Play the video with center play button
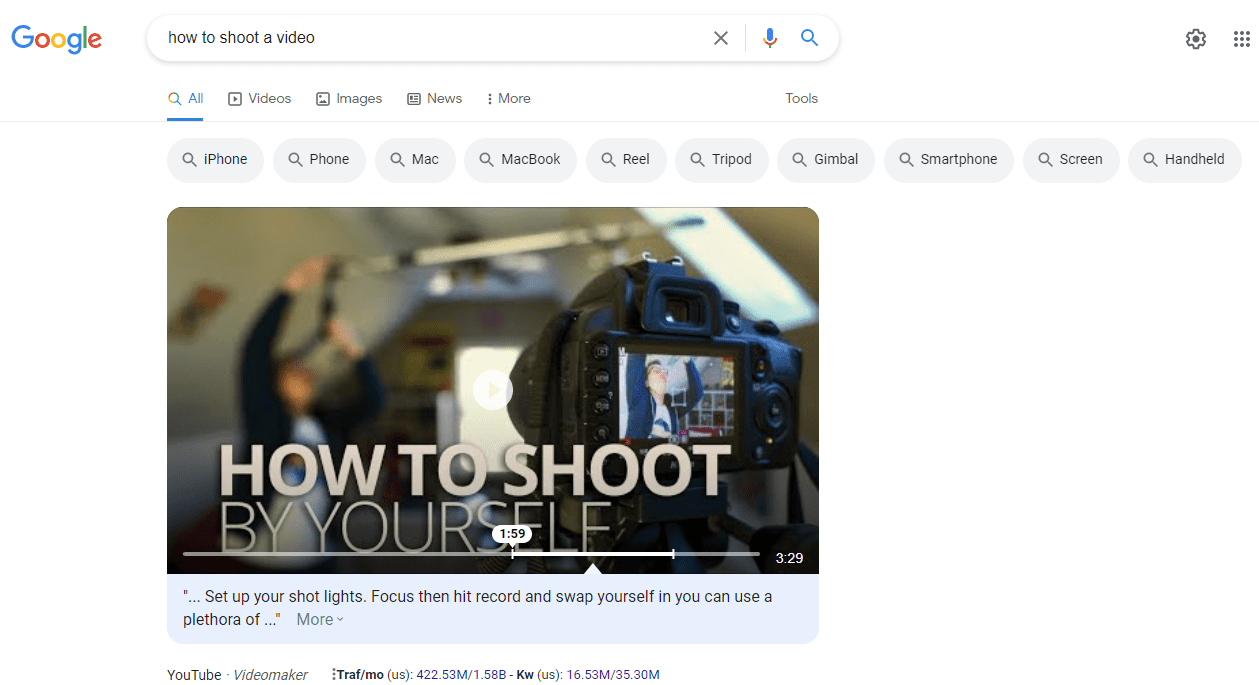 (493, 390)
